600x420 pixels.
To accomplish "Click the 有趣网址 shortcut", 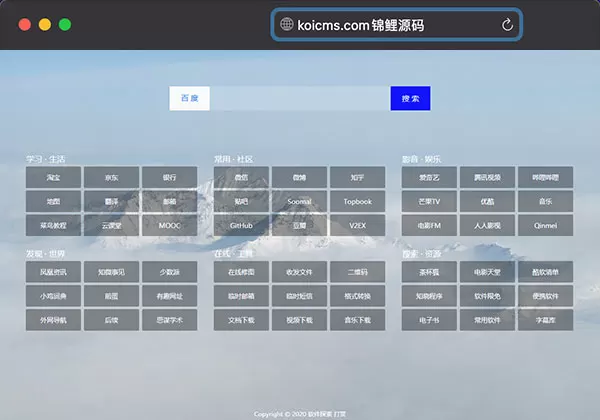I will [x=170, y=296].
